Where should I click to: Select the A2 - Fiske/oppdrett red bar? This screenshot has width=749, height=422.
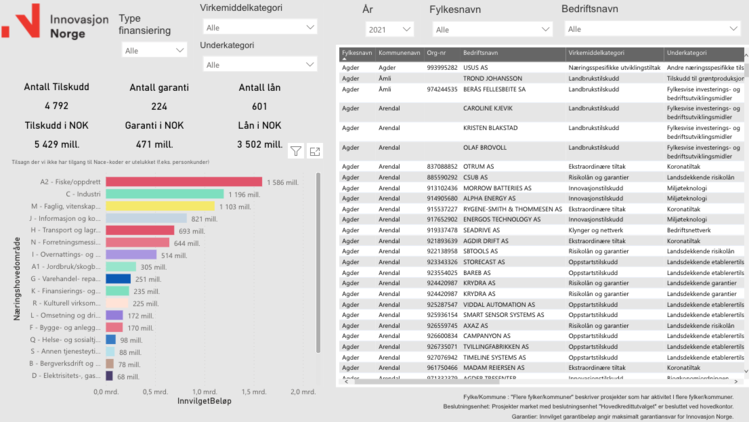click(x=184, y=182)
